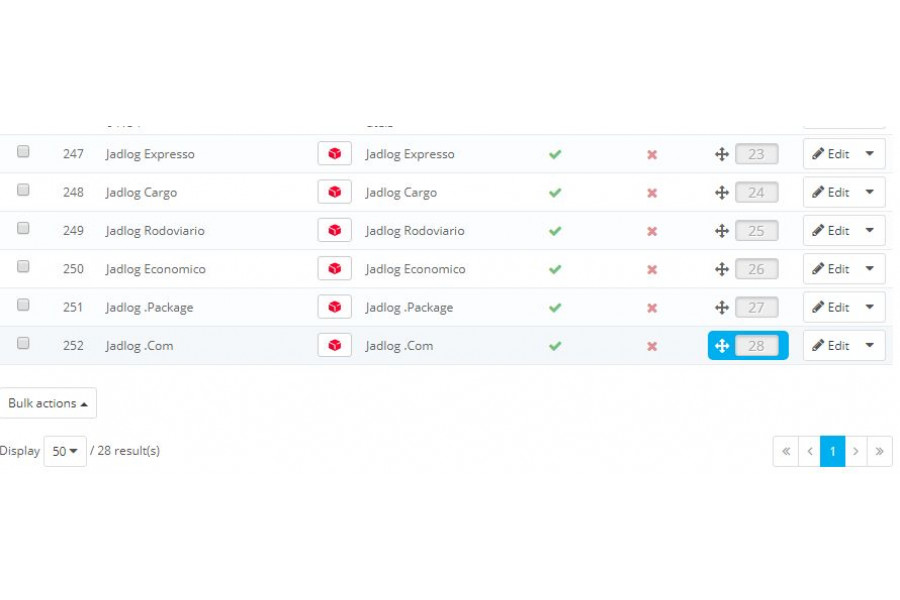Check the box for carrier 247
The height and width of the screenshot is (600, 900).
tap(23, 152)
